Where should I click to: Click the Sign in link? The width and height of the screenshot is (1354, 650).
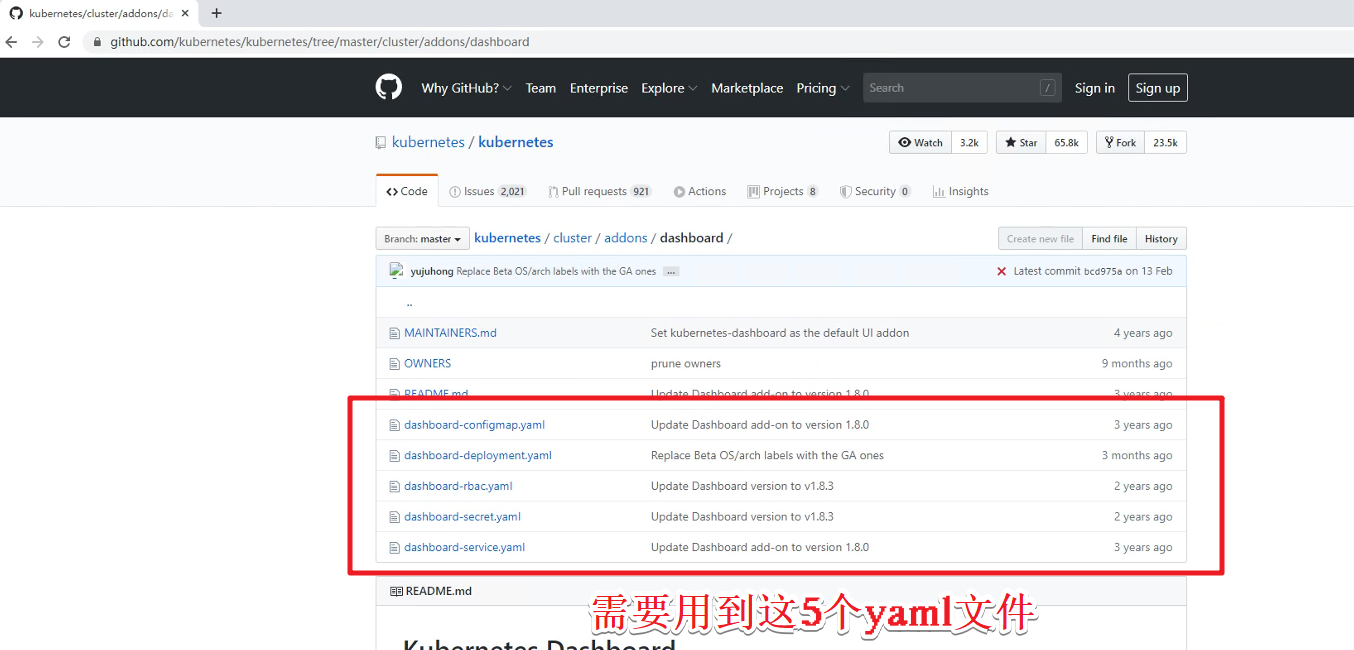pyautogui.click(x=1095, y=88)
